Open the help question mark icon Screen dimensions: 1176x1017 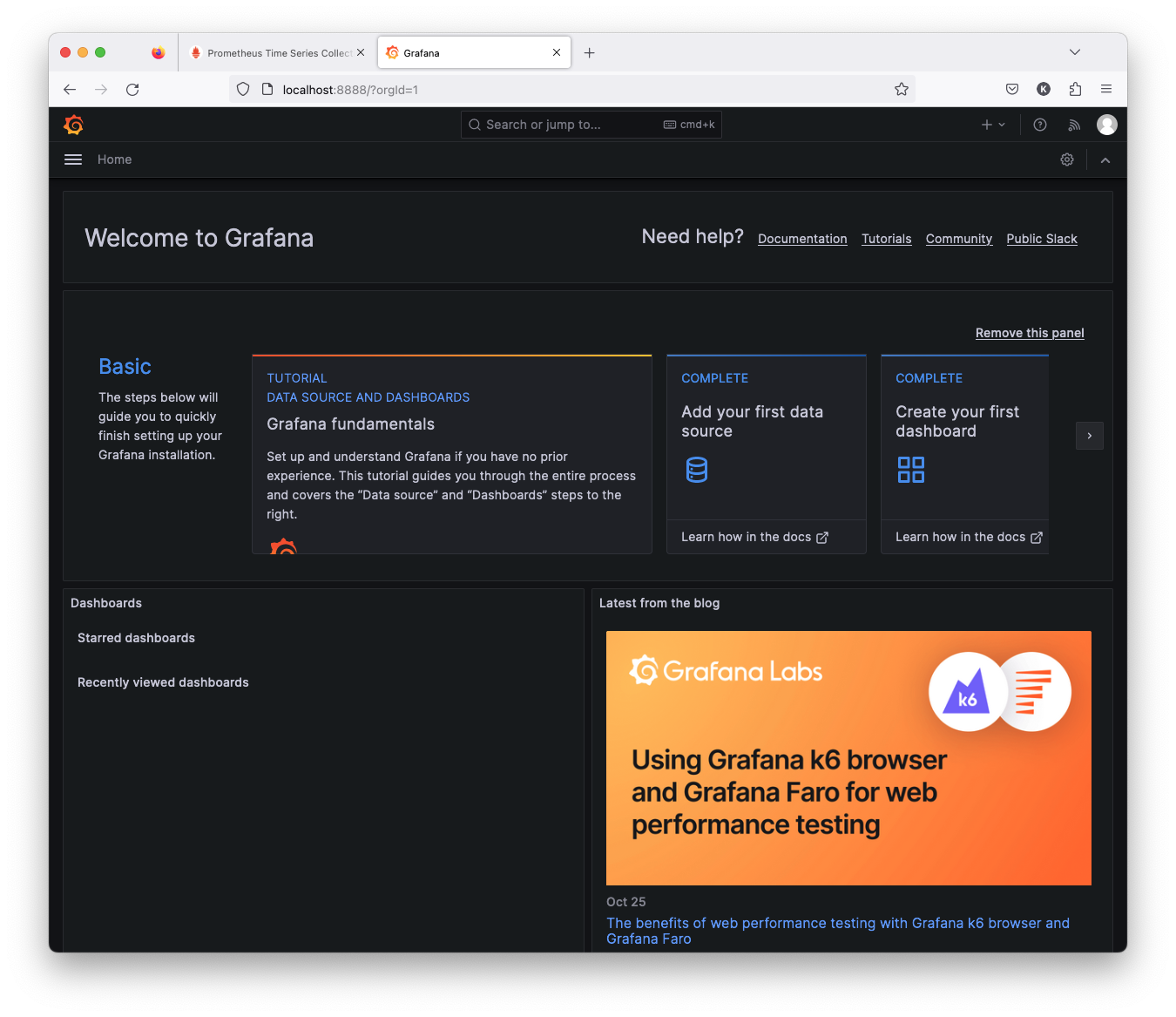click(x=1040, y=125)
